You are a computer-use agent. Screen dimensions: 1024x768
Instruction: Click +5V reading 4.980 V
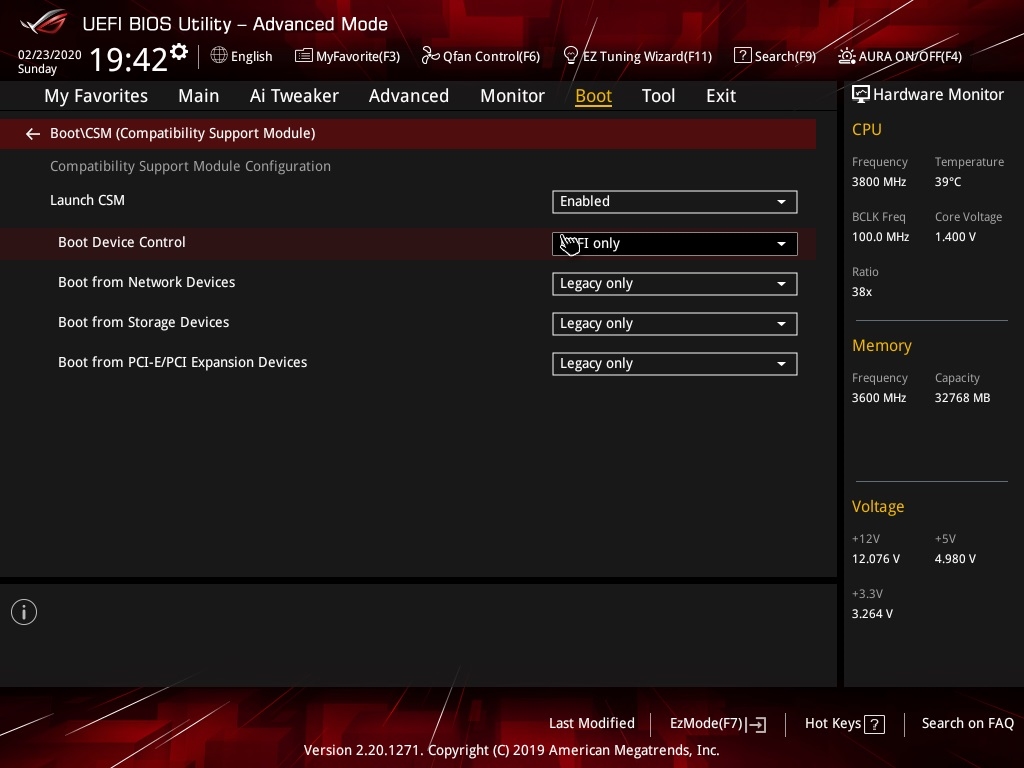(955, 559)
